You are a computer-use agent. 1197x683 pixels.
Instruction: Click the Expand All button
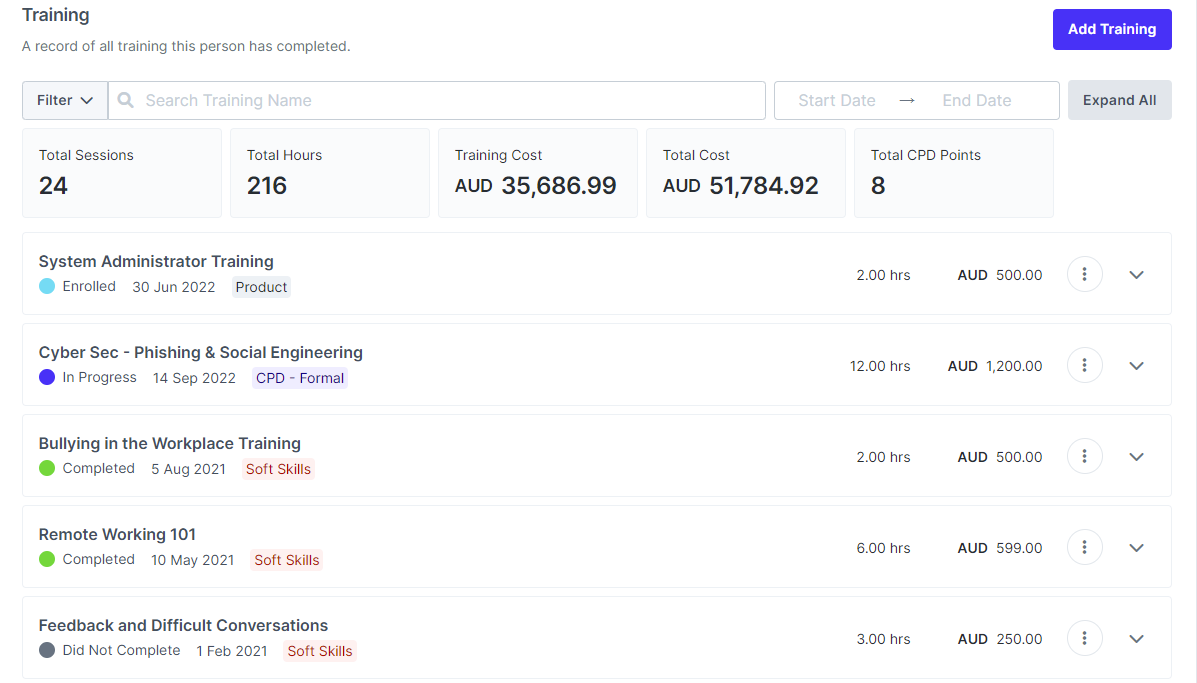click(x=1119, y=100)
